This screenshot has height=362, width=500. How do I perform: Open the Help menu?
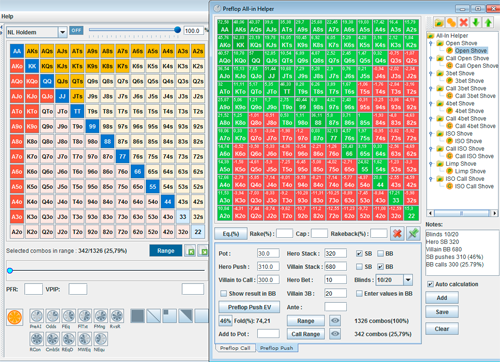tap(7, 16)
